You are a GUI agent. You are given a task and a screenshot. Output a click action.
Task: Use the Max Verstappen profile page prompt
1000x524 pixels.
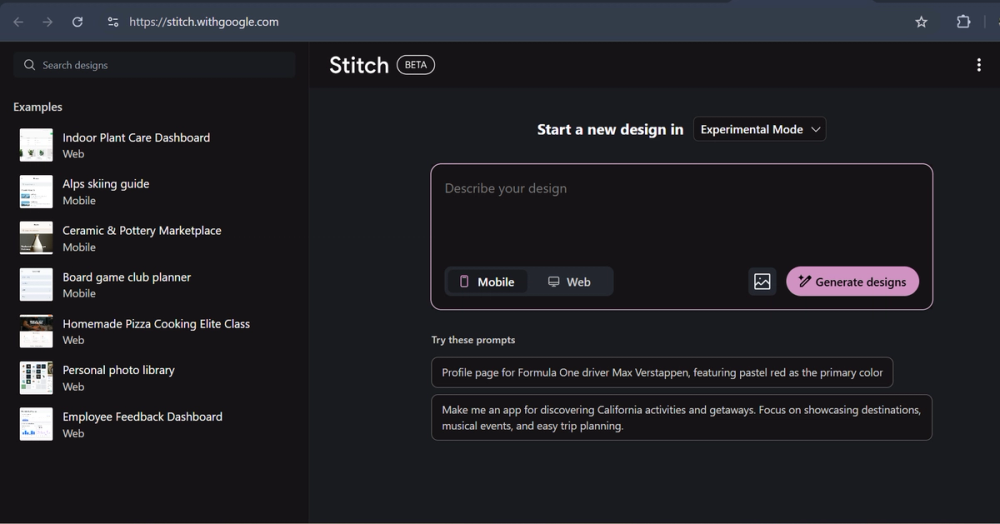pyautogui.click(x=662, y=372)
